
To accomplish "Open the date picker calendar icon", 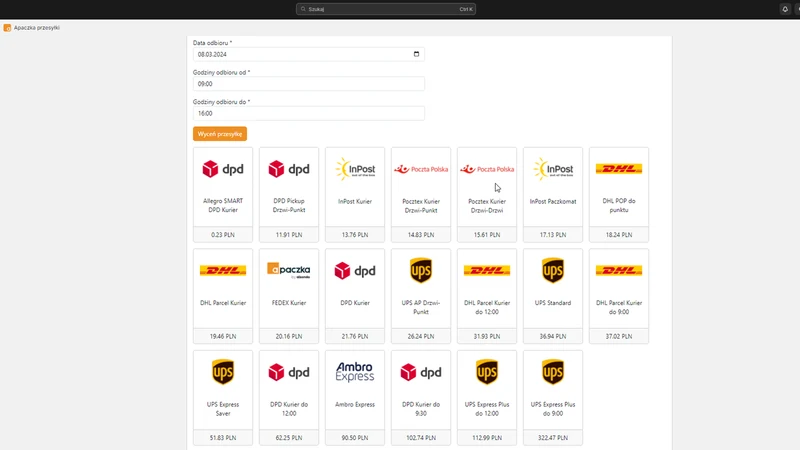I will point(416,54).
